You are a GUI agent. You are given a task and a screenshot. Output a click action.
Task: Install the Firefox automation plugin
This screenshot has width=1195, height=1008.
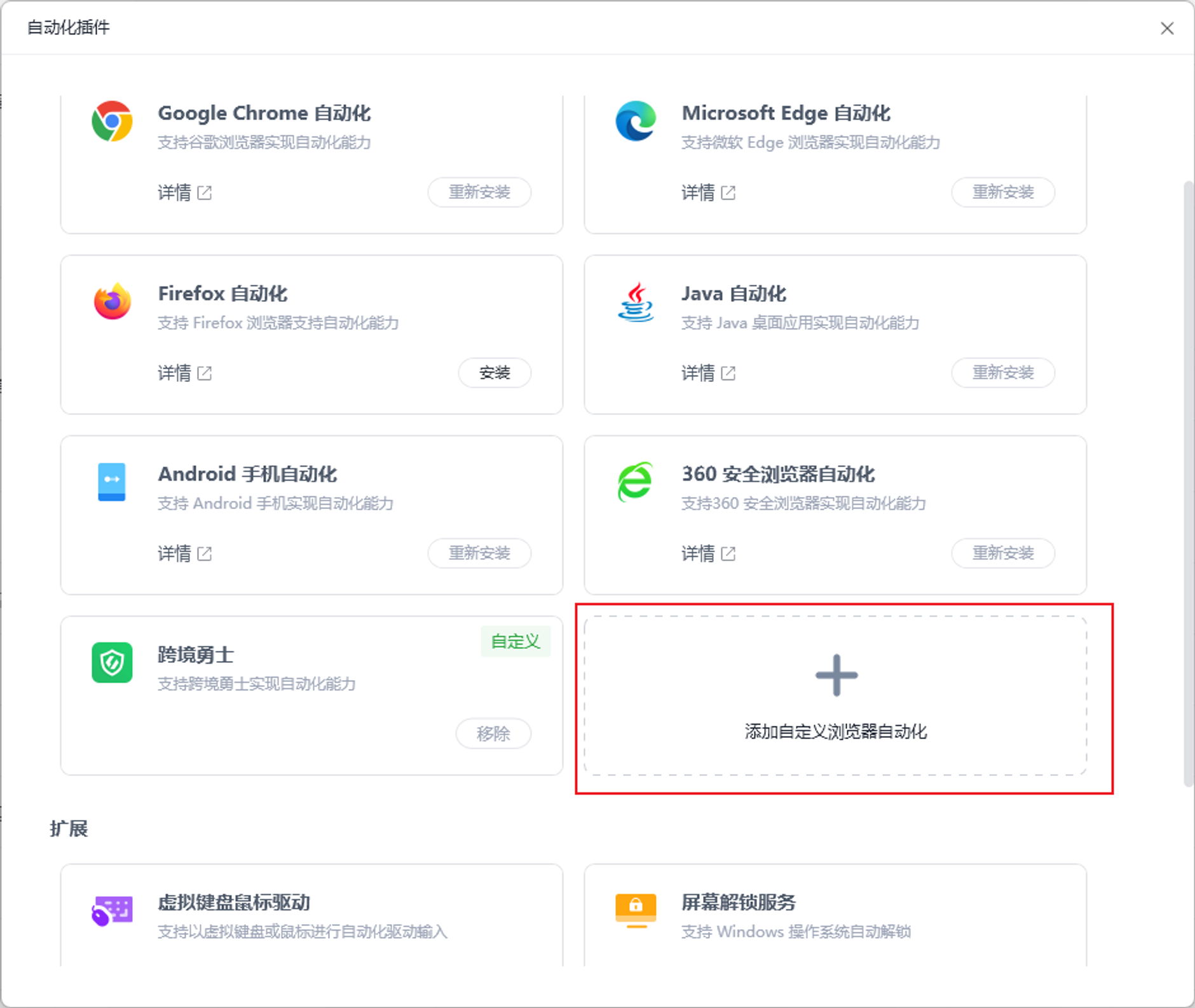(x=495, y=372)
